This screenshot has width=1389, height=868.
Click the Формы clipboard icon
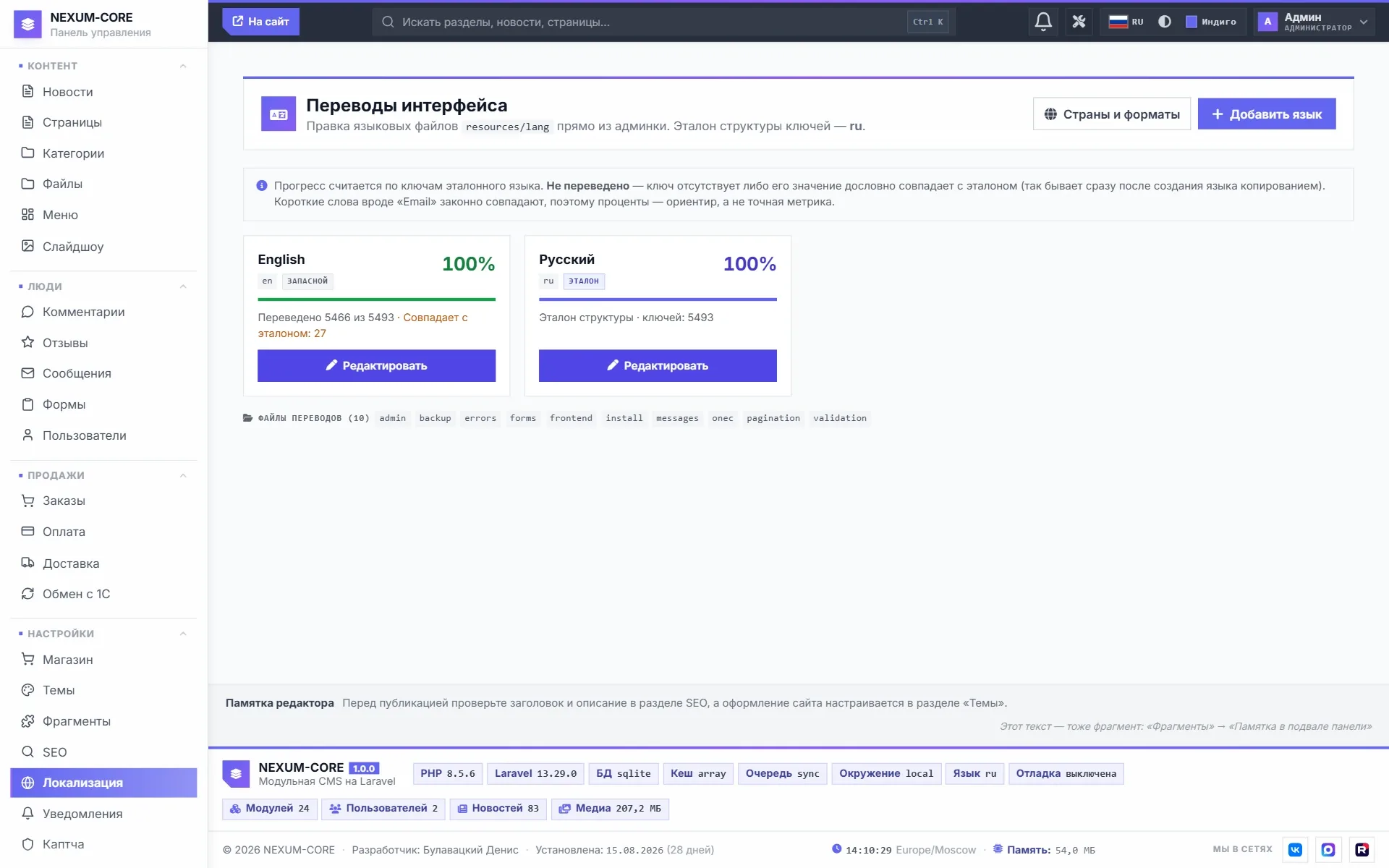[27, 404]
